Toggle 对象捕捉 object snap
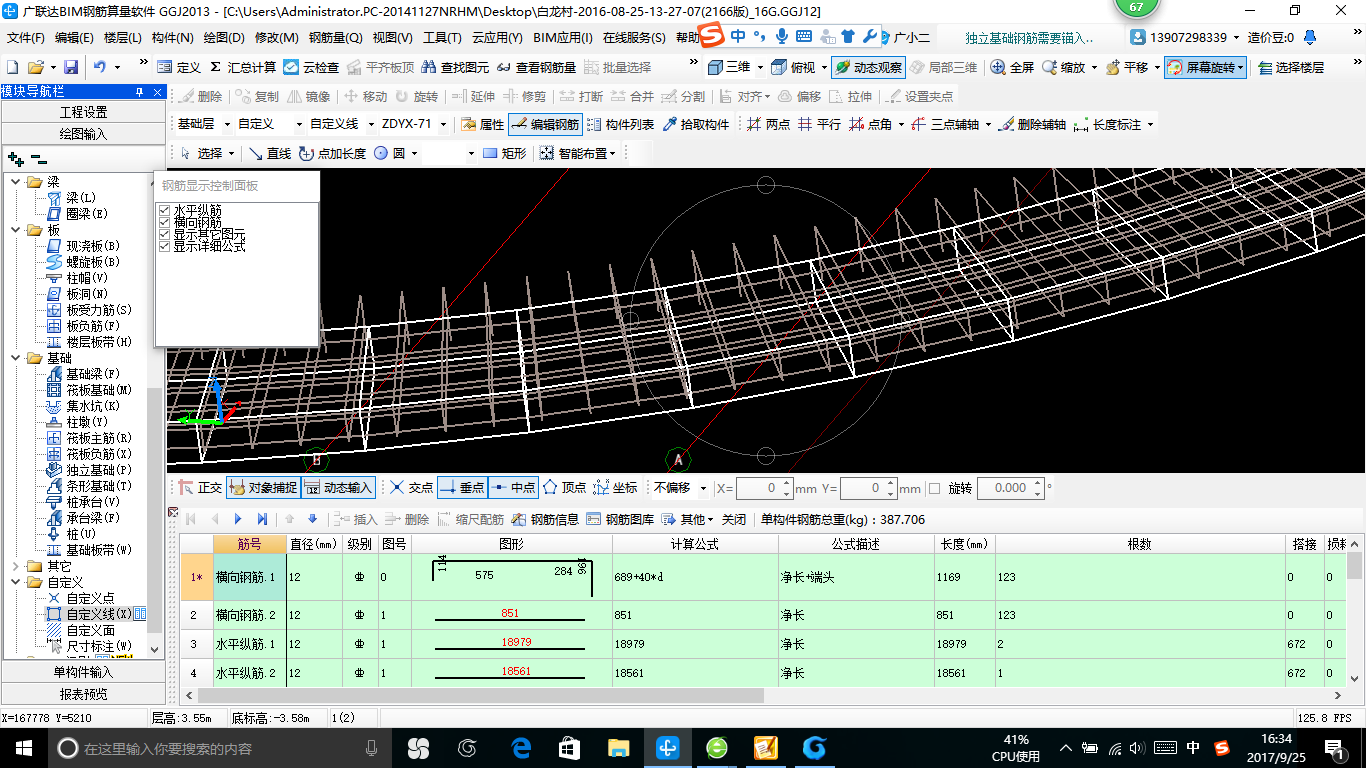1366x768 pixels. (x=262, y=488)
